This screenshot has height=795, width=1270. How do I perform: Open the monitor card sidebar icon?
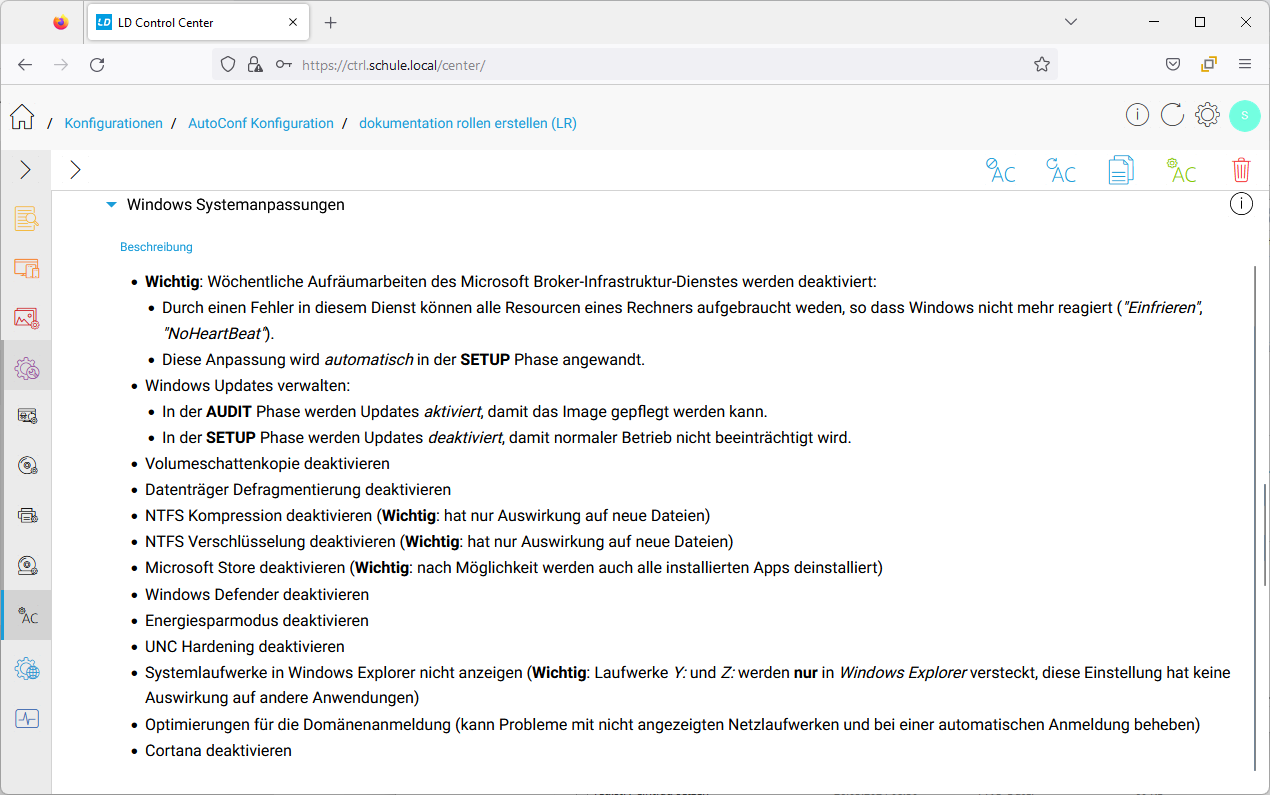(x=27, y=416)
